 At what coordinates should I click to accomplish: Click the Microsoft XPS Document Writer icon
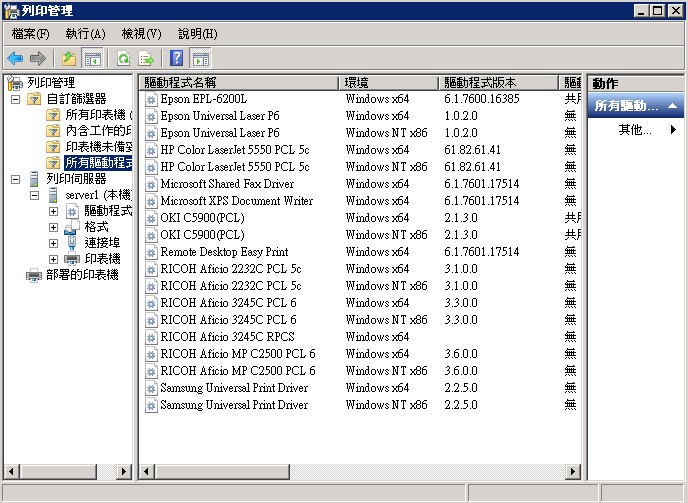pyautogui.click(x=151, y=201)
